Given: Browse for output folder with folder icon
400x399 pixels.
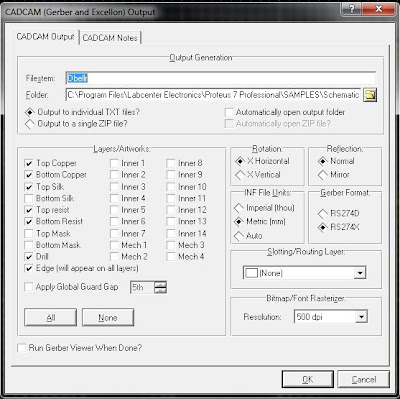Looking at the screenshot, I should point(370,95).
